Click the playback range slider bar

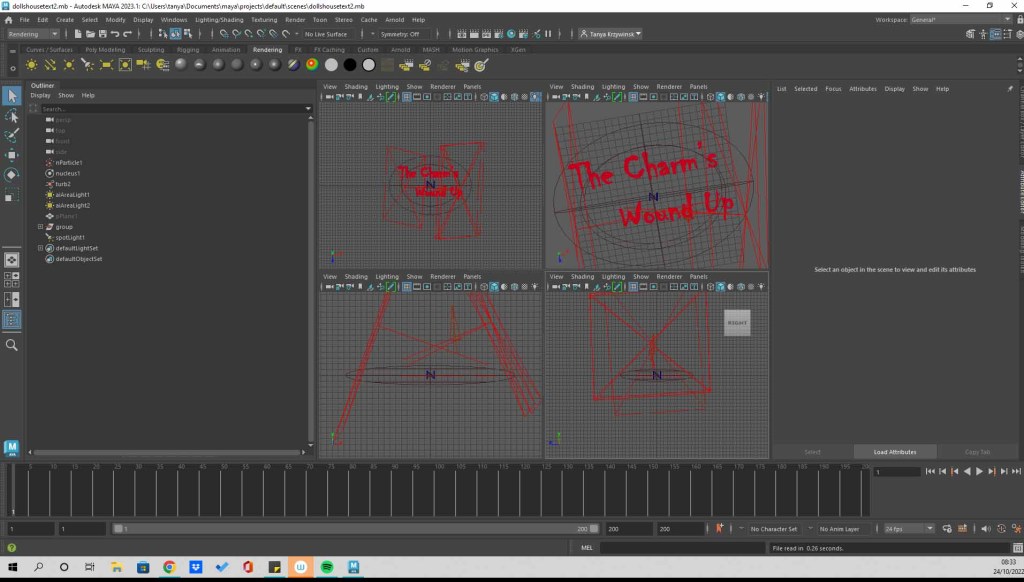[350, 529]
